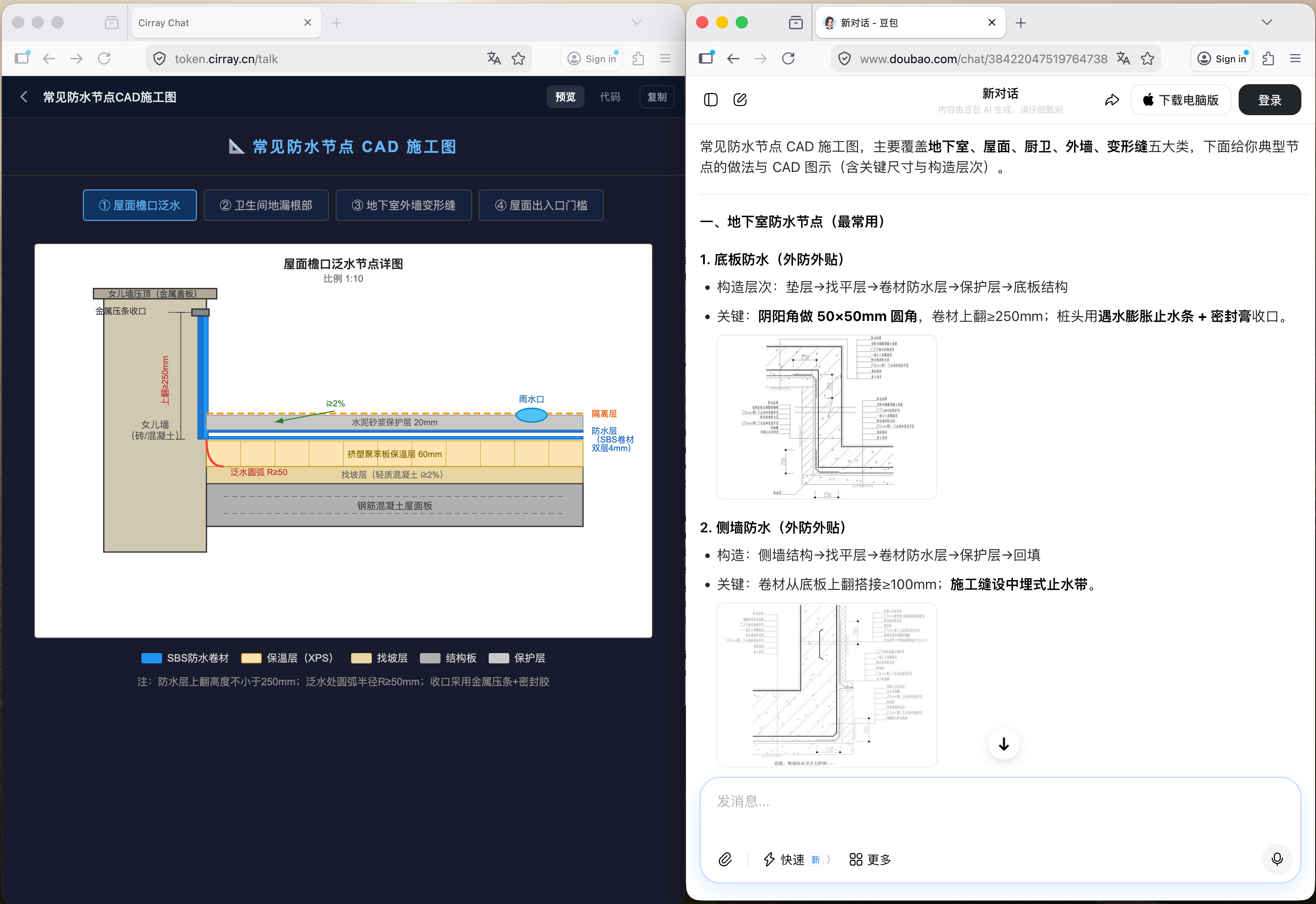Open 底板防水 CAD drawing thumbnail
Screen dimensions: 1316x904
click(826, 417)
